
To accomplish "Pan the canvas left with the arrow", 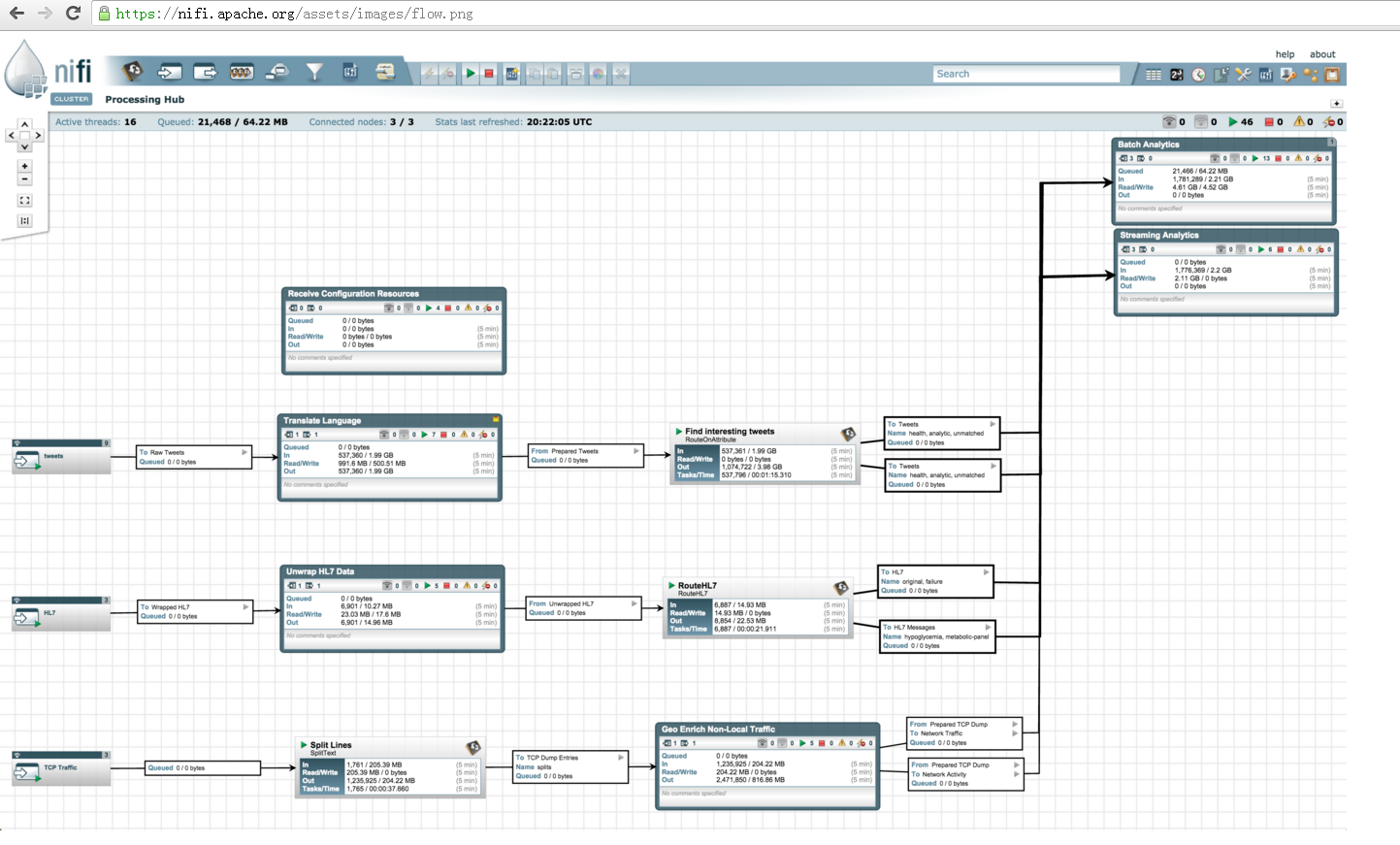I will point(11,136).
